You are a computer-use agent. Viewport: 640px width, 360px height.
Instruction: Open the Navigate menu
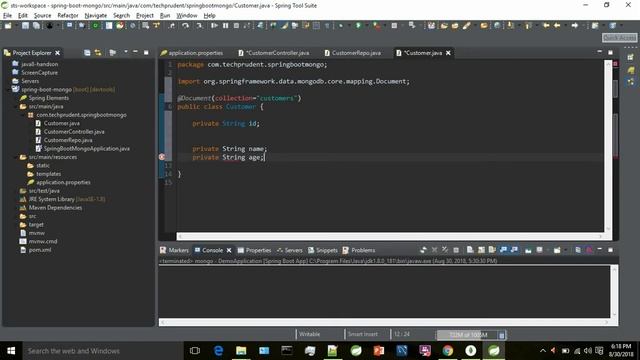point(96,16)
